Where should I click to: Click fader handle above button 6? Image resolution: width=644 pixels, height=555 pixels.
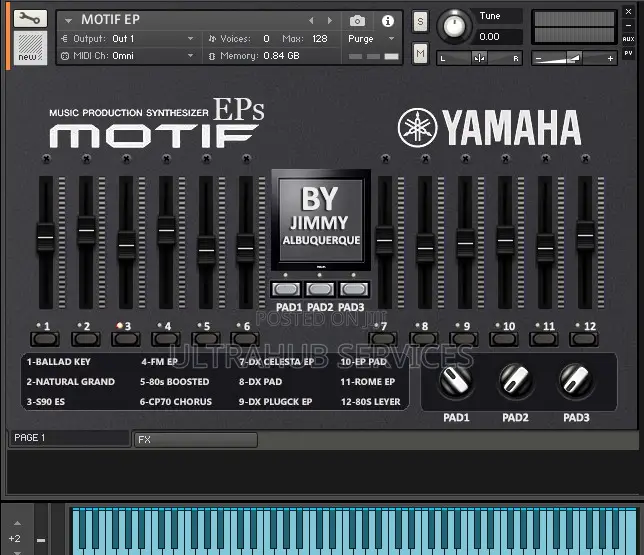pos(246,248)
